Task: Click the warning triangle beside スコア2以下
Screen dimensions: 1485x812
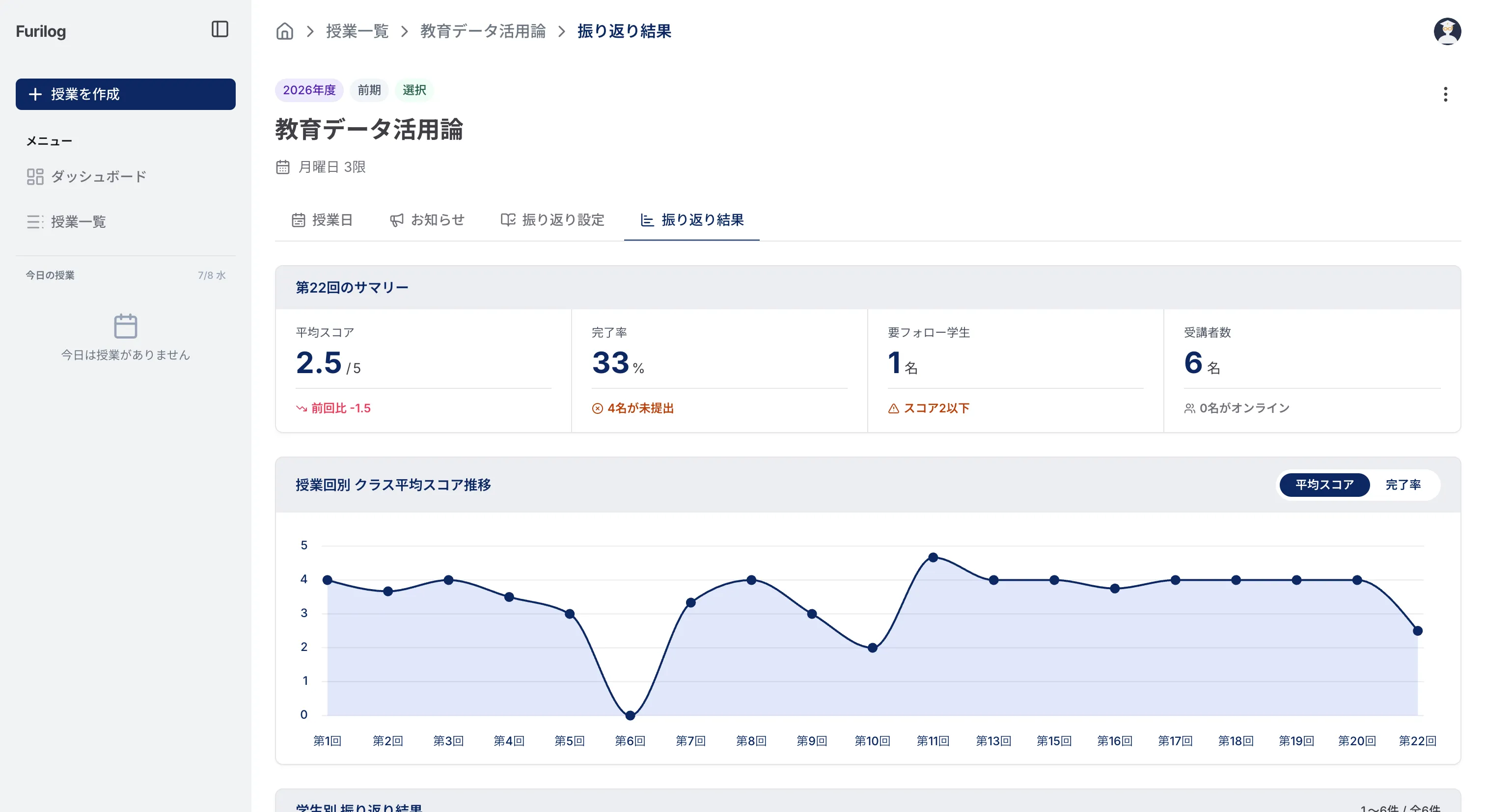Action: [x=894, y=408]
